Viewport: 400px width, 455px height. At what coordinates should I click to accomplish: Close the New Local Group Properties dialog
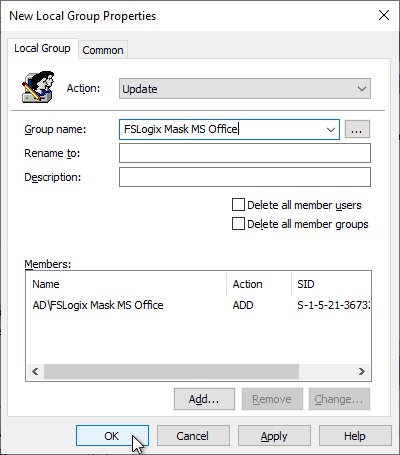384,15
